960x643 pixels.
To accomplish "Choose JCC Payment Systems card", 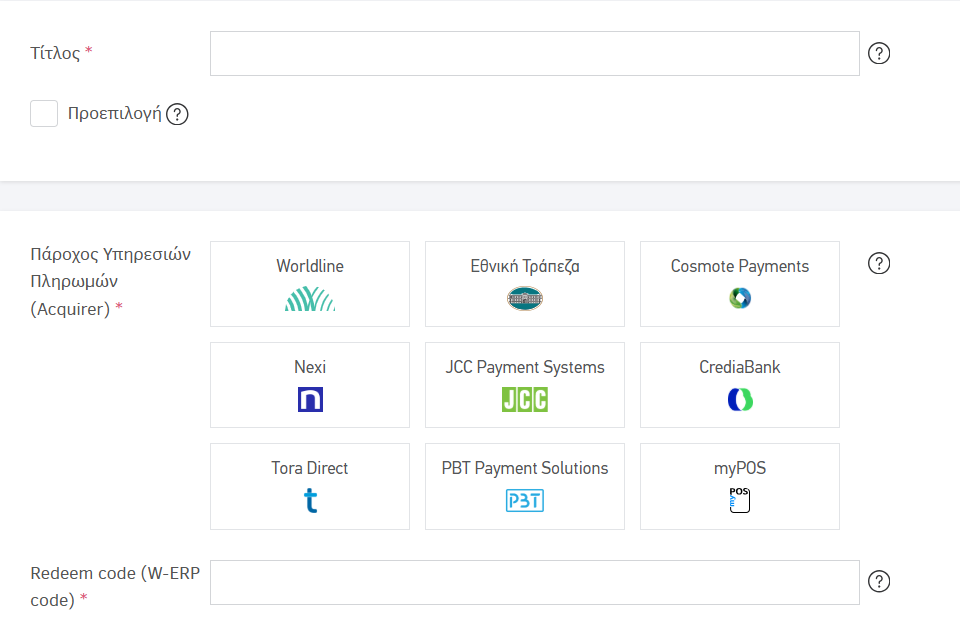I will tap(525, 385).
